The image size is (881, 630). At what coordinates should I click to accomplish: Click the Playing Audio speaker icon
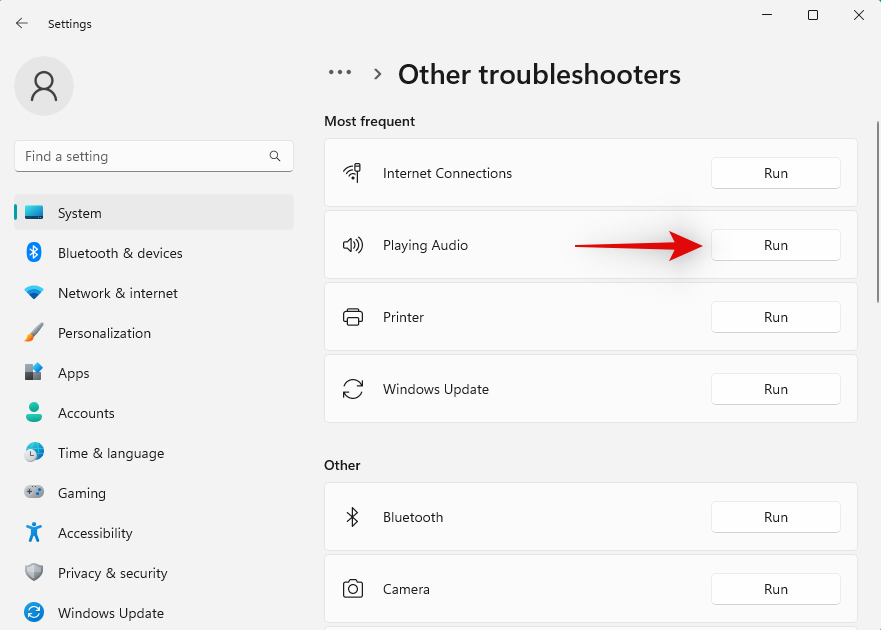[x=353, y=244]
